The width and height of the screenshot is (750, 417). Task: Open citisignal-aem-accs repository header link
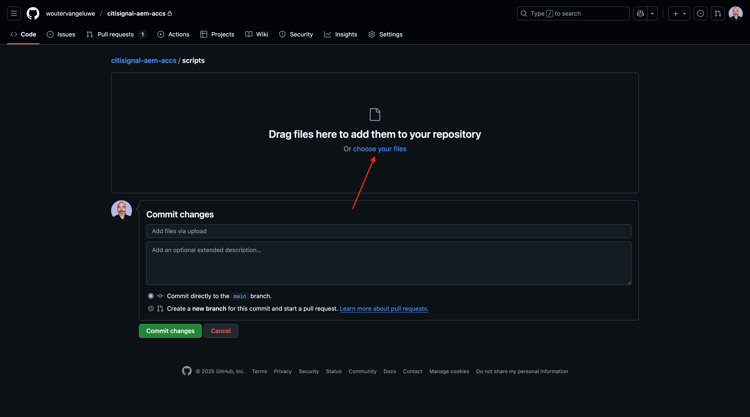coord(136,13)
